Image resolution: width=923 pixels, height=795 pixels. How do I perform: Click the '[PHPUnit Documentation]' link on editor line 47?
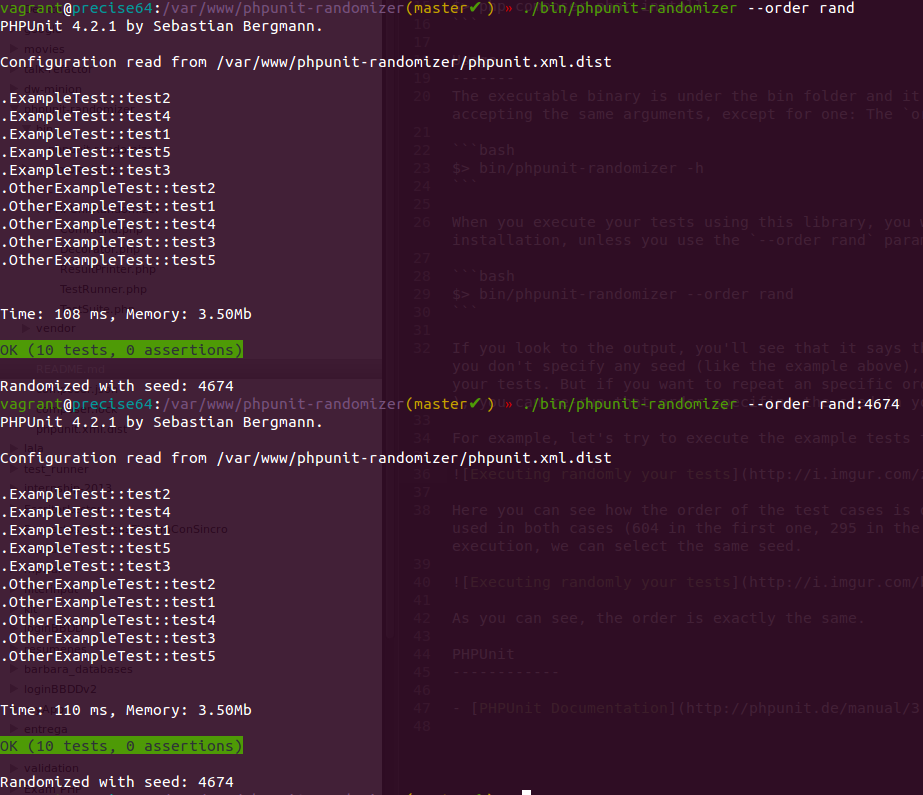coord(573,708)
